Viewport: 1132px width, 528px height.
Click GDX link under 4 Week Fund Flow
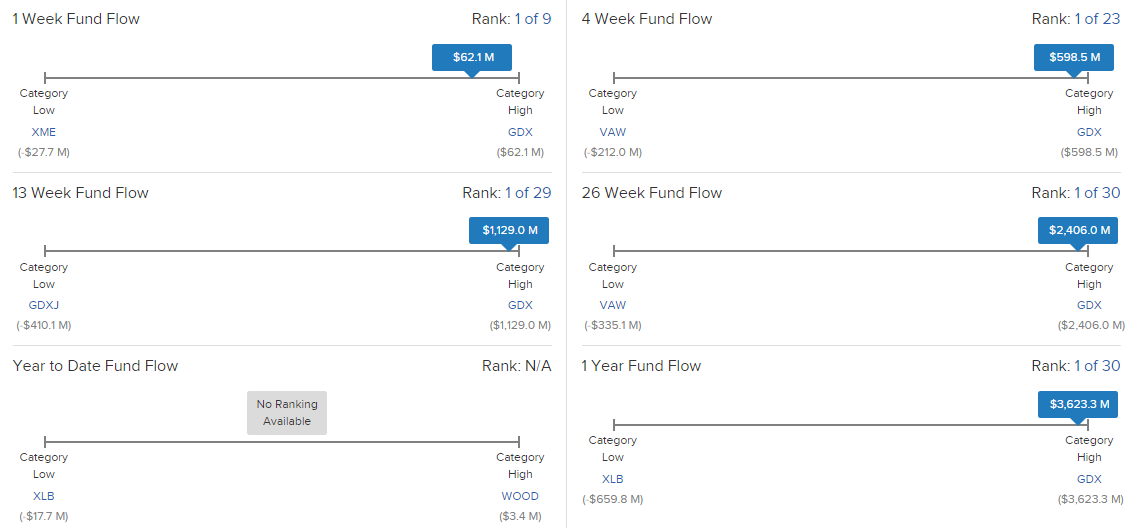coord(1089,132)
